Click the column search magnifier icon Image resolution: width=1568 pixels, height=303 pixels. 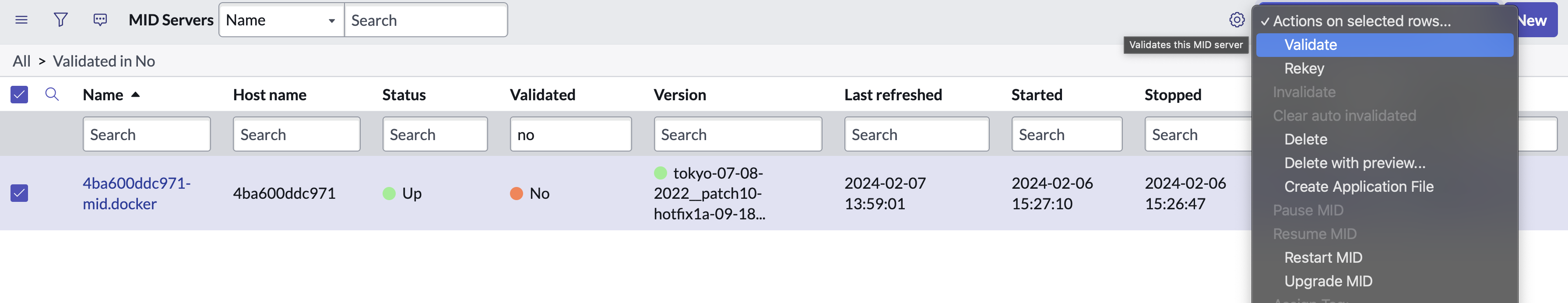[52, 94]
